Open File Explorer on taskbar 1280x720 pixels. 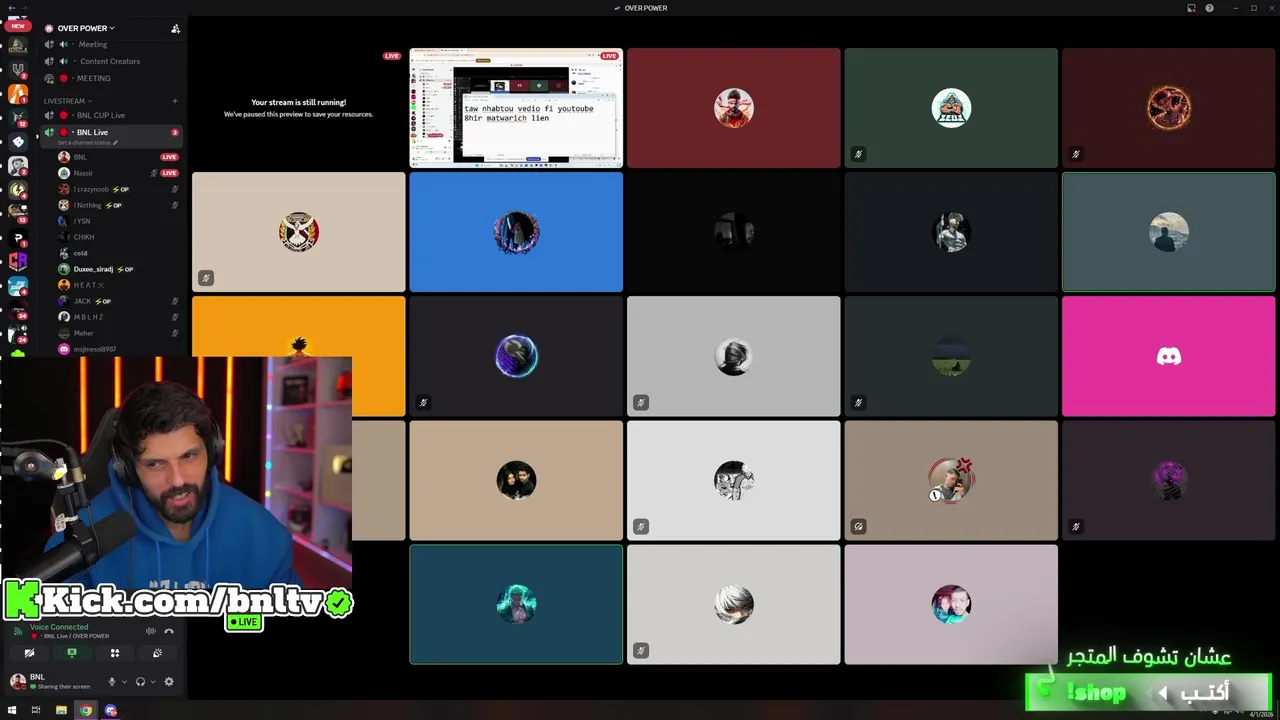click(61, 710)
